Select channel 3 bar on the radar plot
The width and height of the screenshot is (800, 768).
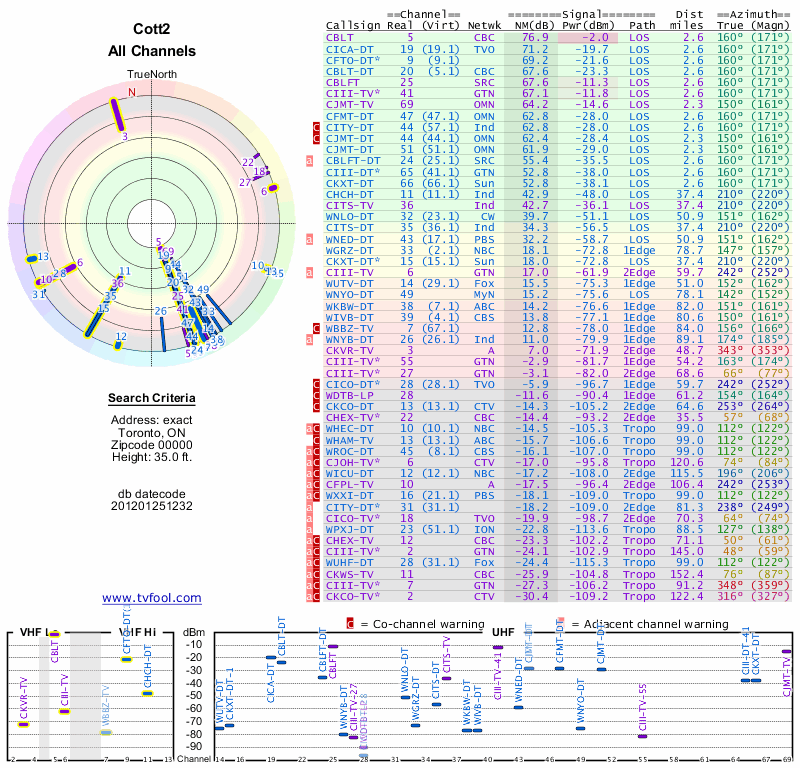pos(117,115)
